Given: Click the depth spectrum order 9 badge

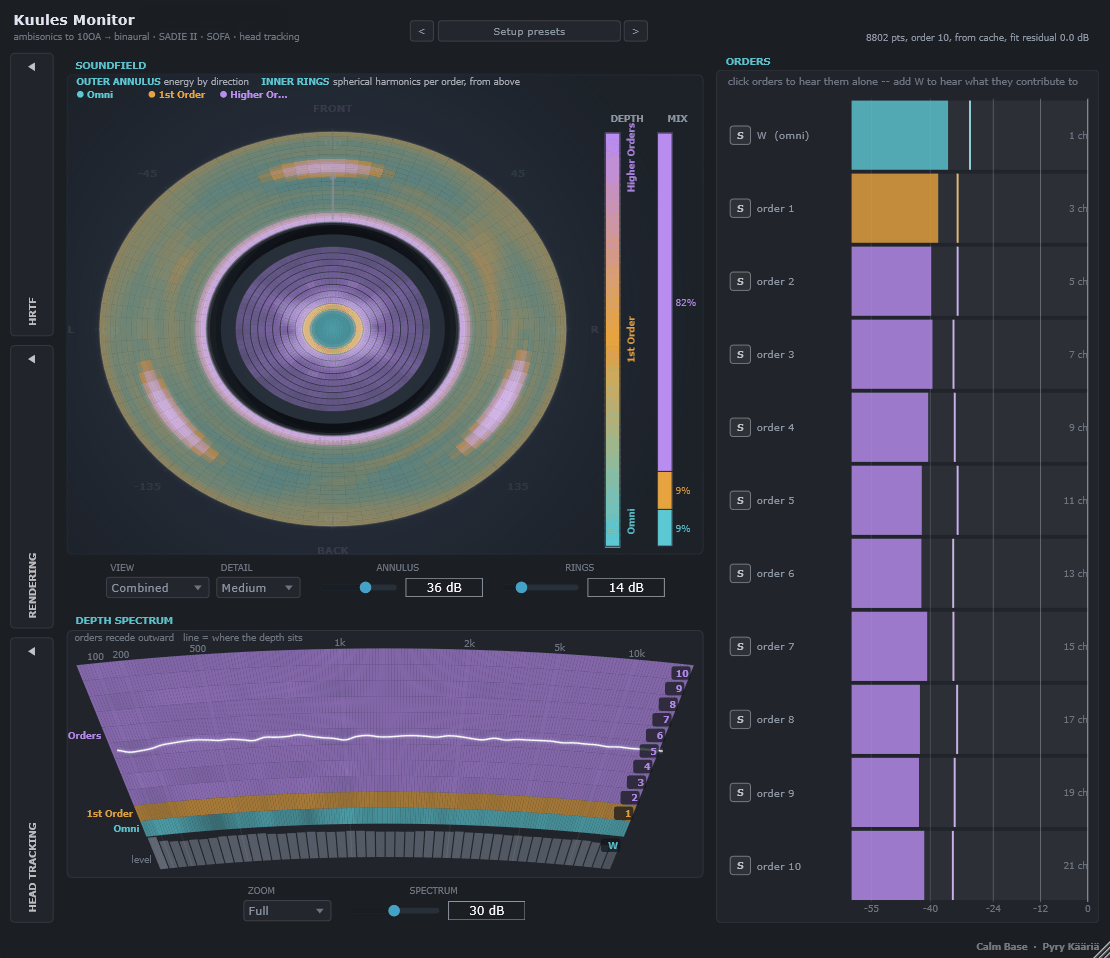Looking at the screenshot, I should (677, 688).
